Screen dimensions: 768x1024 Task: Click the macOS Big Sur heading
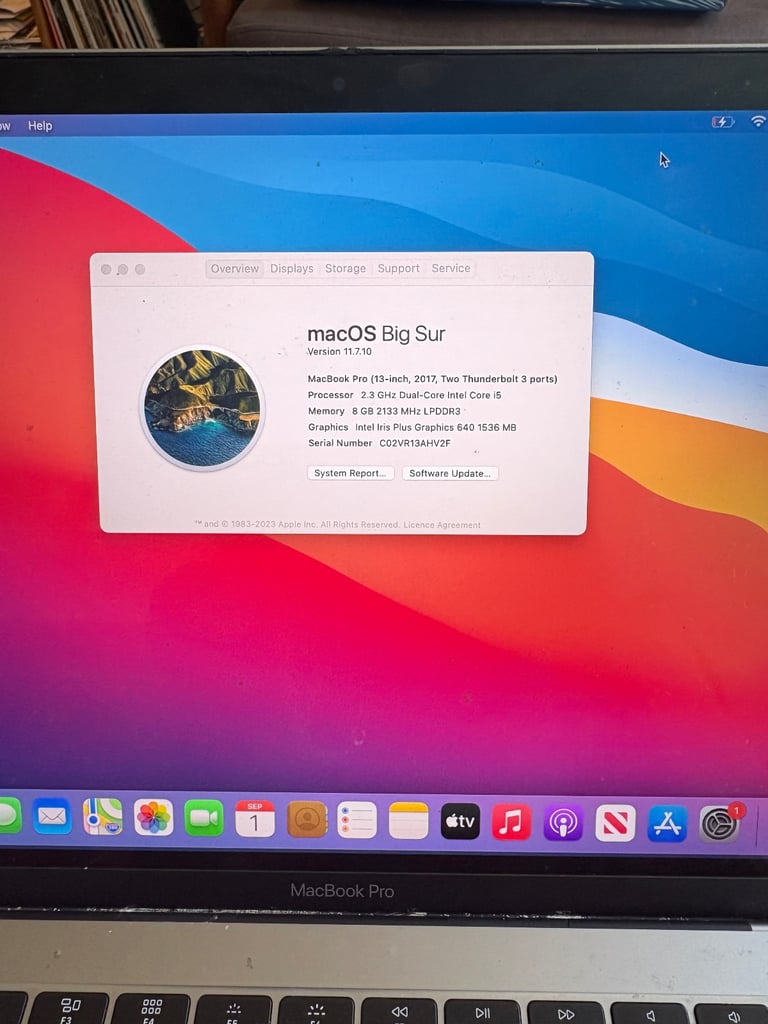[376, 334]
